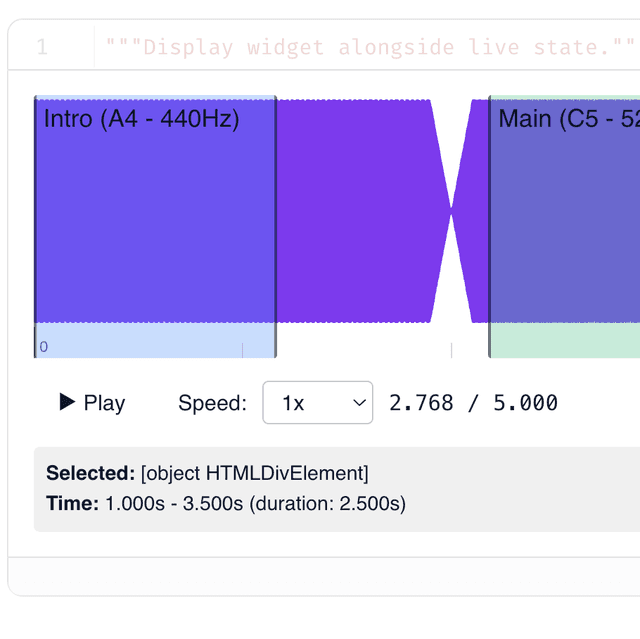Click the purple waveform between the regions
Image resolution: width=640 pixels, height=639 pixels.
click(x=353, y=211)
